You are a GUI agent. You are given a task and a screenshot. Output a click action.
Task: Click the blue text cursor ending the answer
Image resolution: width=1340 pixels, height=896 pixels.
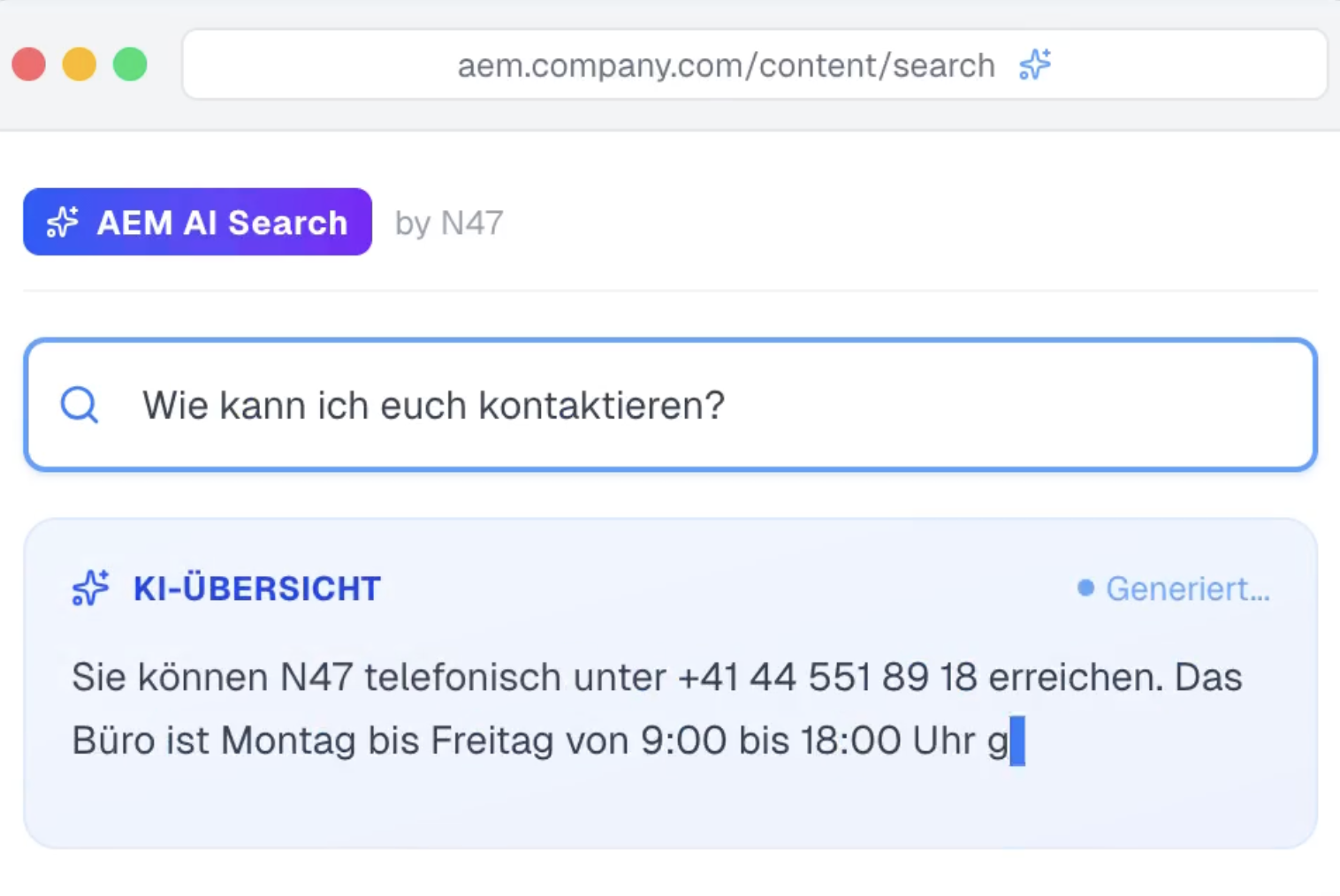tap(1017, 740)
